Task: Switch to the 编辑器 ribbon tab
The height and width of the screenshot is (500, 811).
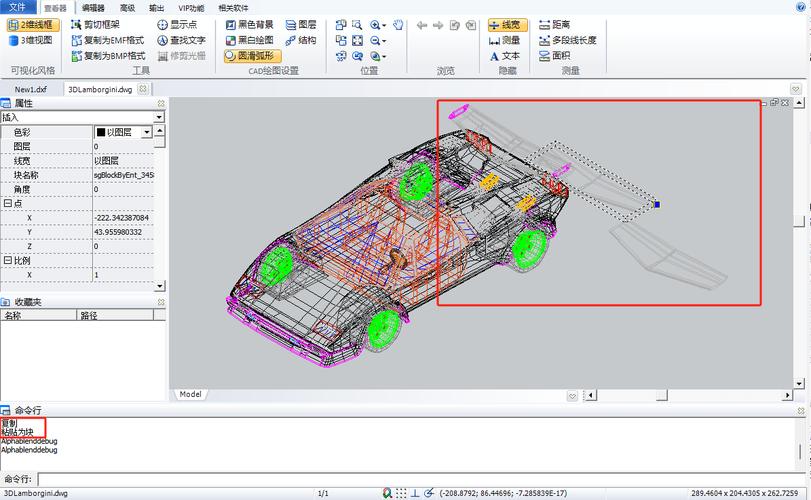Action: pyautogui.click(x=93, y=8)
